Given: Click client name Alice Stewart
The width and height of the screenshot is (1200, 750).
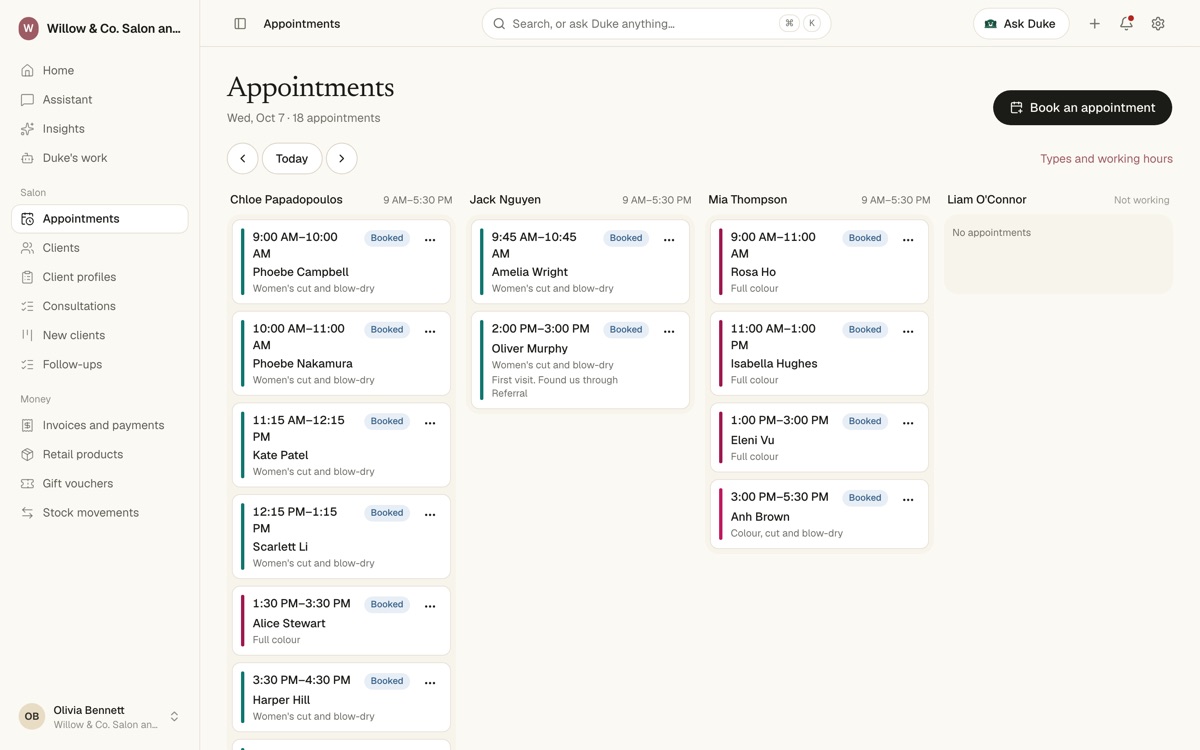Looking at the screenshot, I should point(289,623).
